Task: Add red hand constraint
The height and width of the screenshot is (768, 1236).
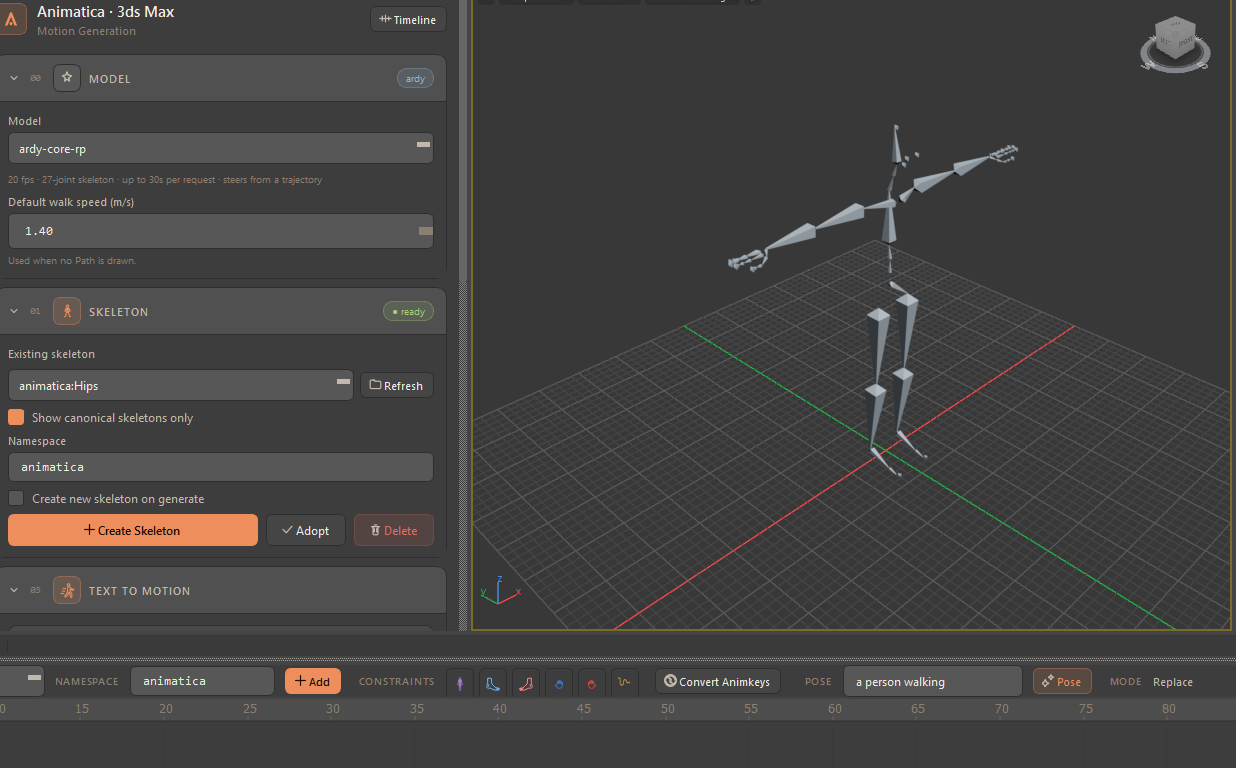Action: pyautogui.click(x=592, y=682)
